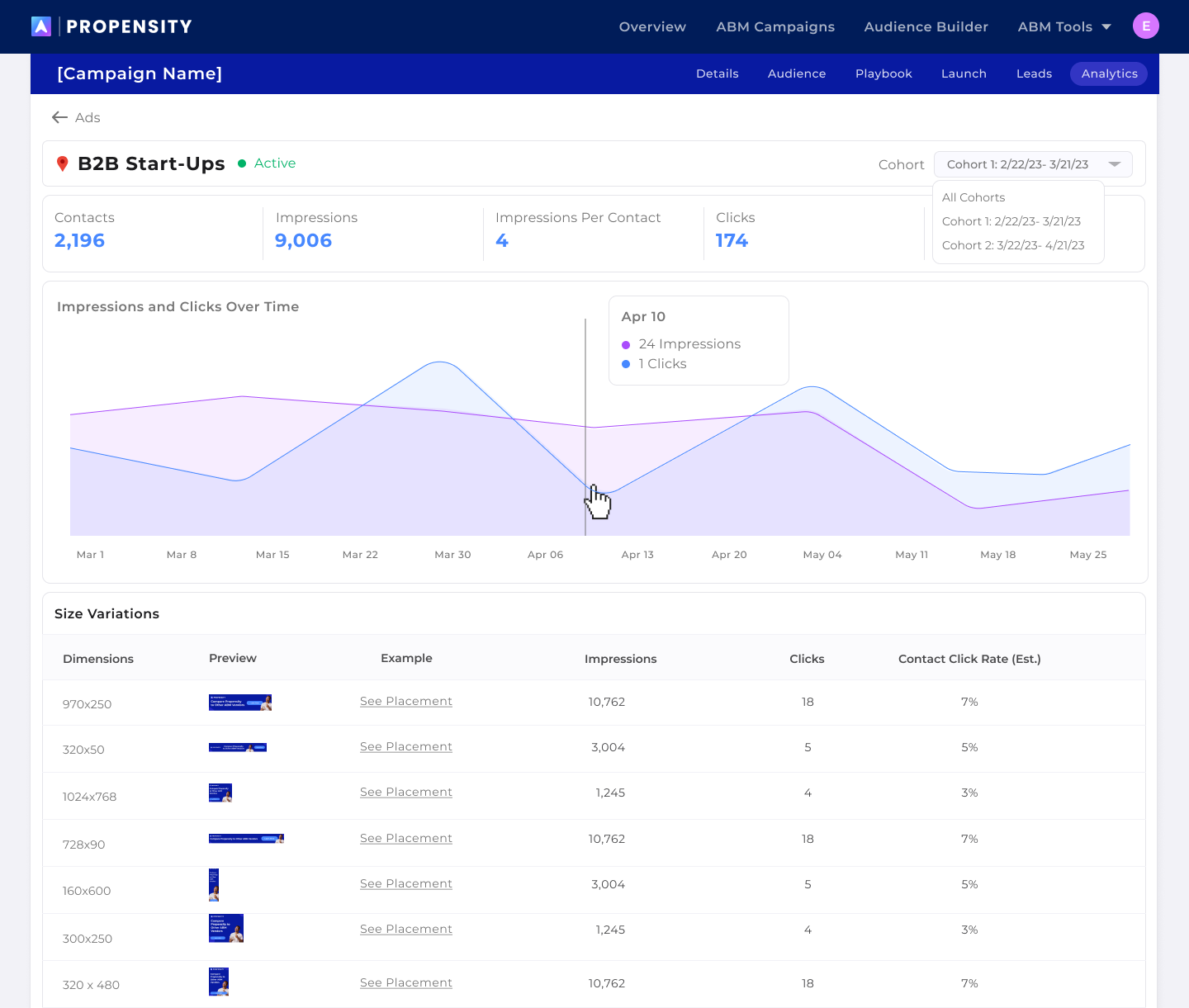Click the Propensity logo icon
This screenshot has width=1189, height=1008.
(x=41, y=26)
